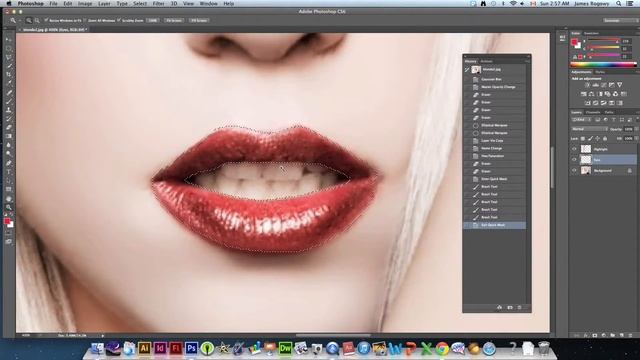Hide the Highlight layer
The width and height of the screenshot is (640, 360).
point(574,149)
